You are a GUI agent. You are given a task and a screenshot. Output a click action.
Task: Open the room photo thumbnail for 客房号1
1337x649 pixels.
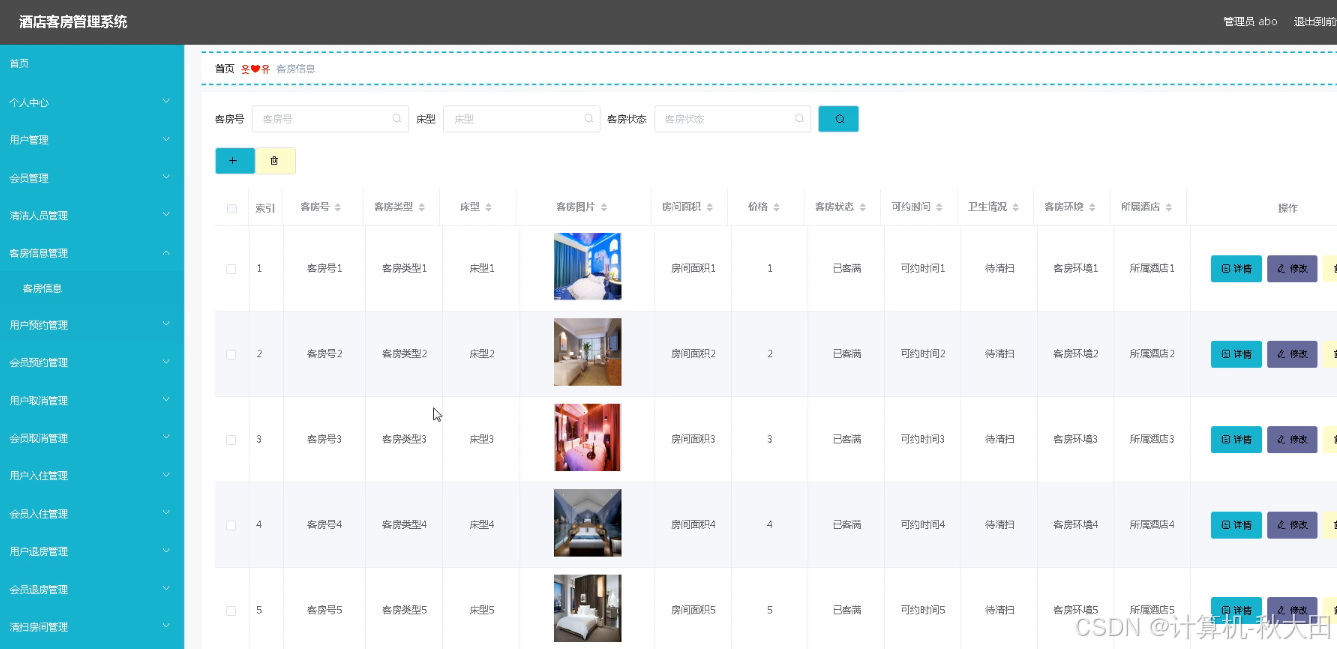click(588, 266)
